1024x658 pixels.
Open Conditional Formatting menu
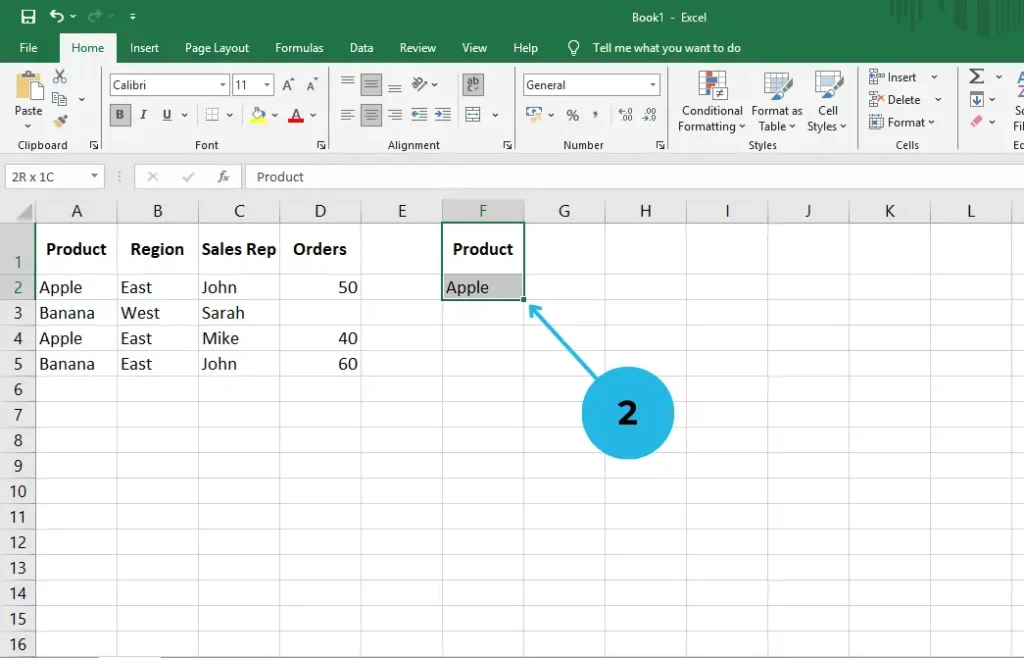coord(712,102)
